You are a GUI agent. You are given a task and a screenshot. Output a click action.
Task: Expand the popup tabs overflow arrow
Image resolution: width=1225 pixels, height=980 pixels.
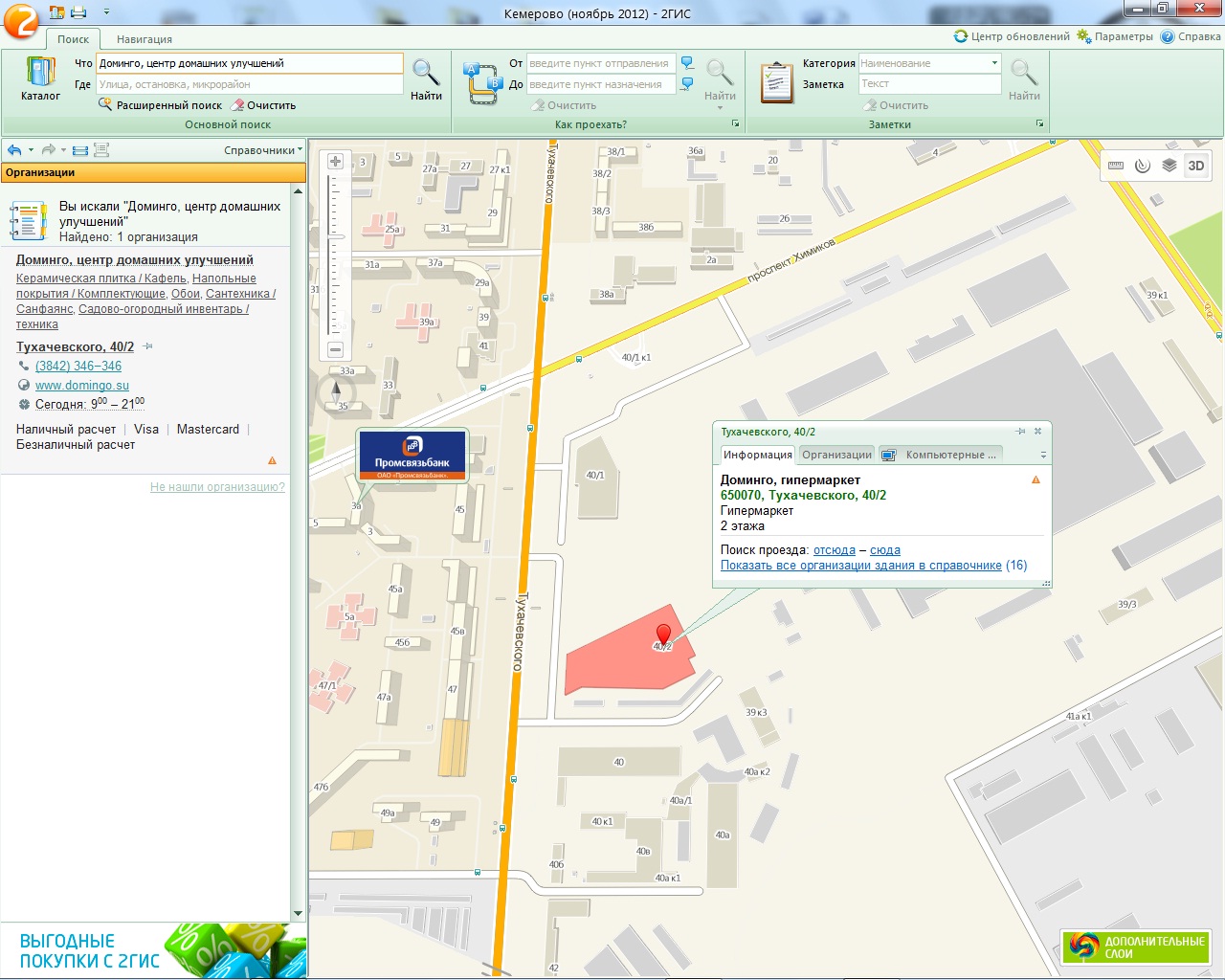[1043, 456]
